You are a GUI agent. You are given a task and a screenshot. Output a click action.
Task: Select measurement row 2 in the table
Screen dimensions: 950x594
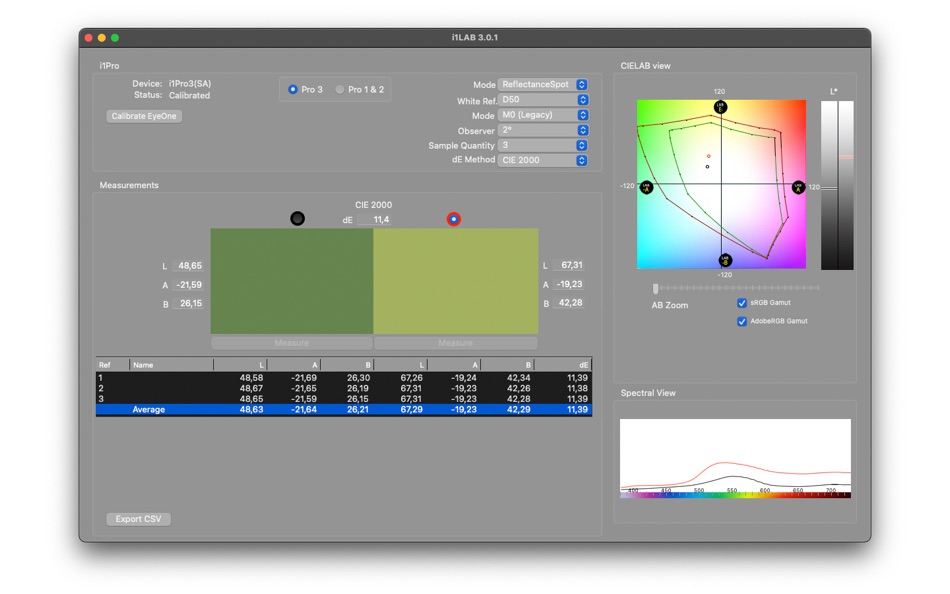pyautogui.click(x=344, y=388)
